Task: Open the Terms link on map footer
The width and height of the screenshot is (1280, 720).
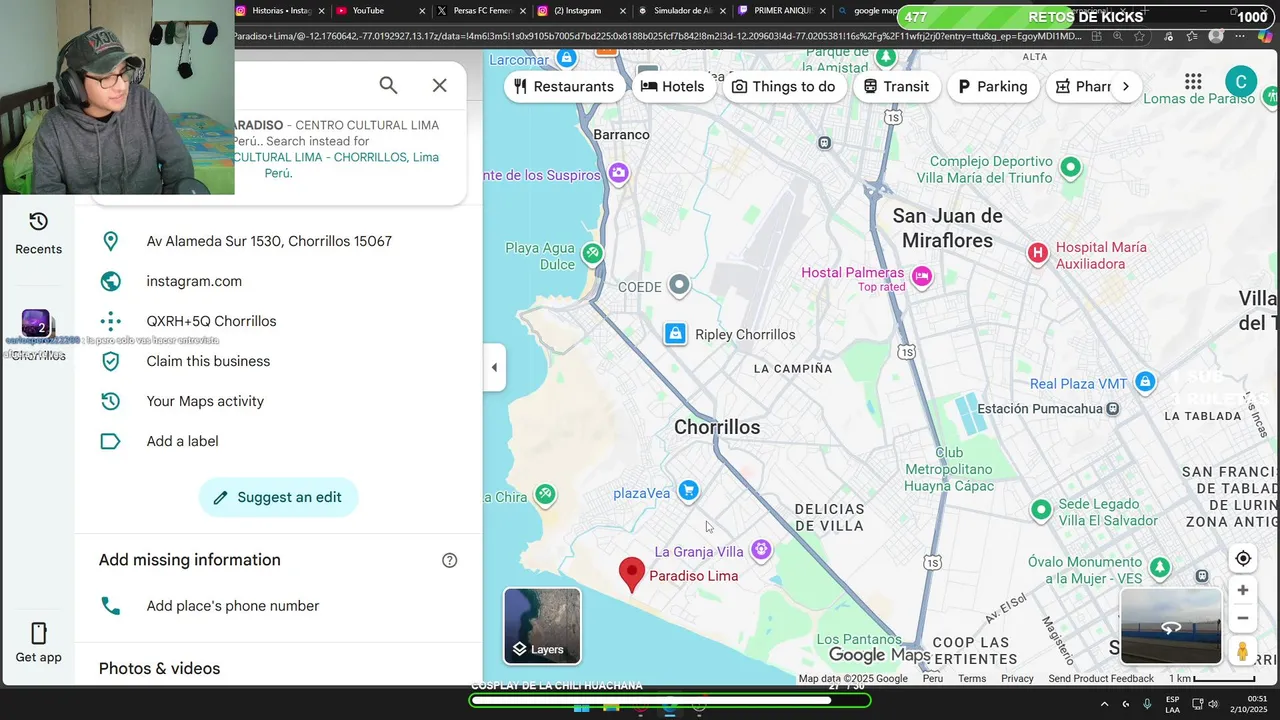Action: point(972,678)
